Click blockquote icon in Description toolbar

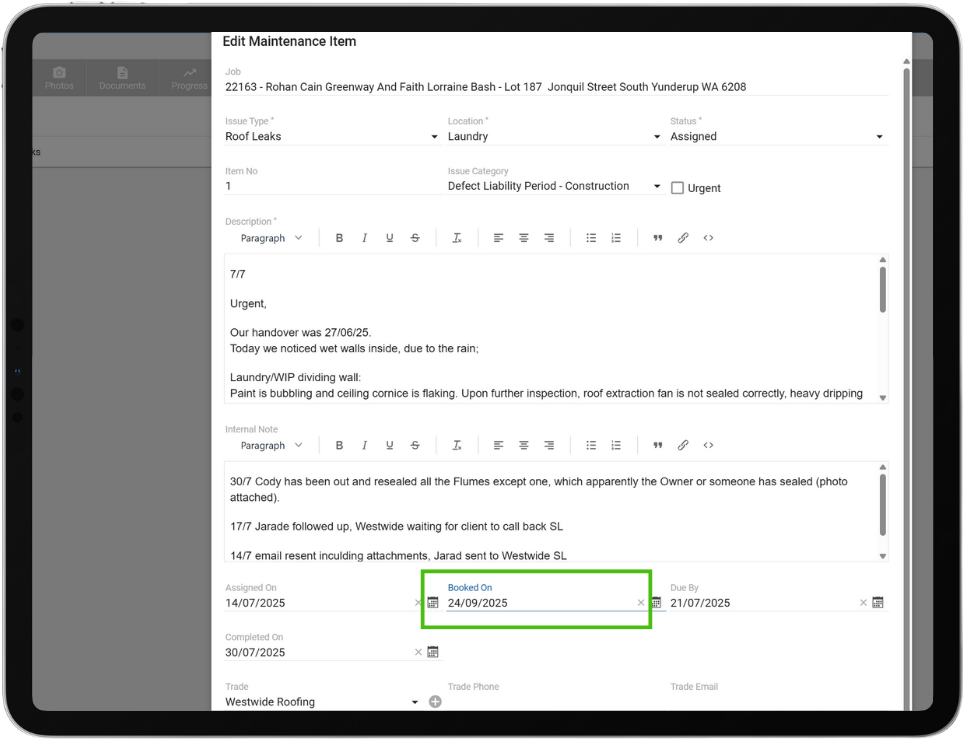(x=658, y=238)
